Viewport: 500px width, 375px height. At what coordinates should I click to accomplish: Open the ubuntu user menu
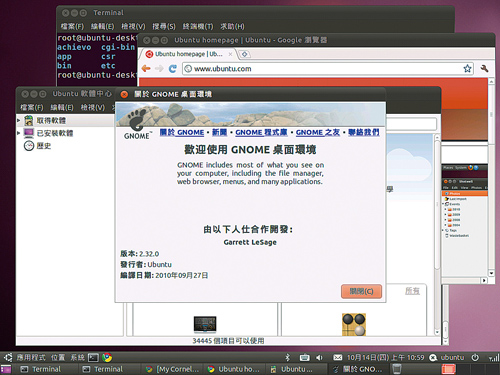coord(447,358)
